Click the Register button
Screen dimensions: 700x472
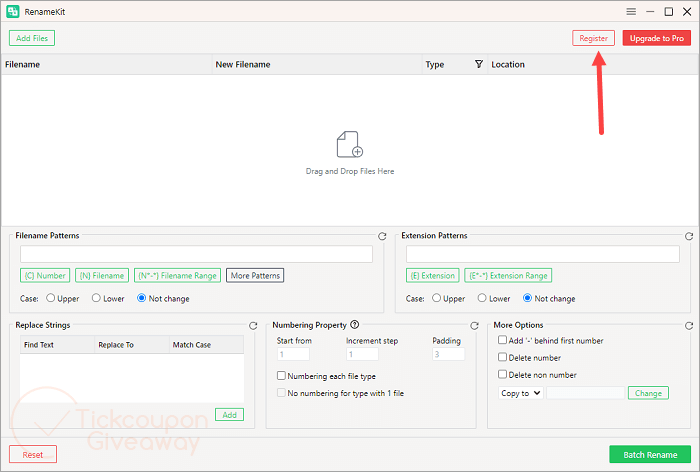click(593, 38)
